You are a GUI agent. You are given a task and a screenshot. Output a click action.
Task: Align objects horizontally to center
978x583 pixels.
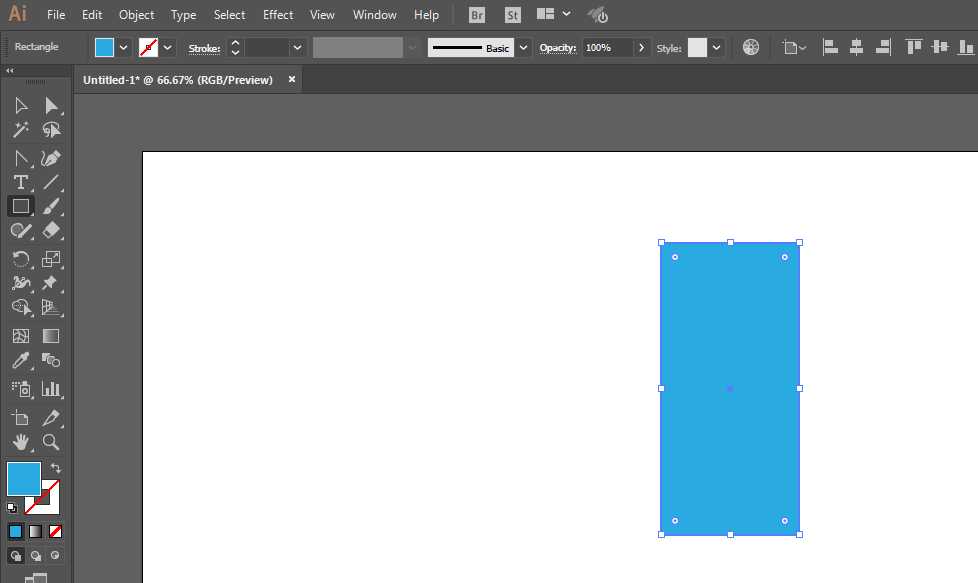(x=856, y=47)
